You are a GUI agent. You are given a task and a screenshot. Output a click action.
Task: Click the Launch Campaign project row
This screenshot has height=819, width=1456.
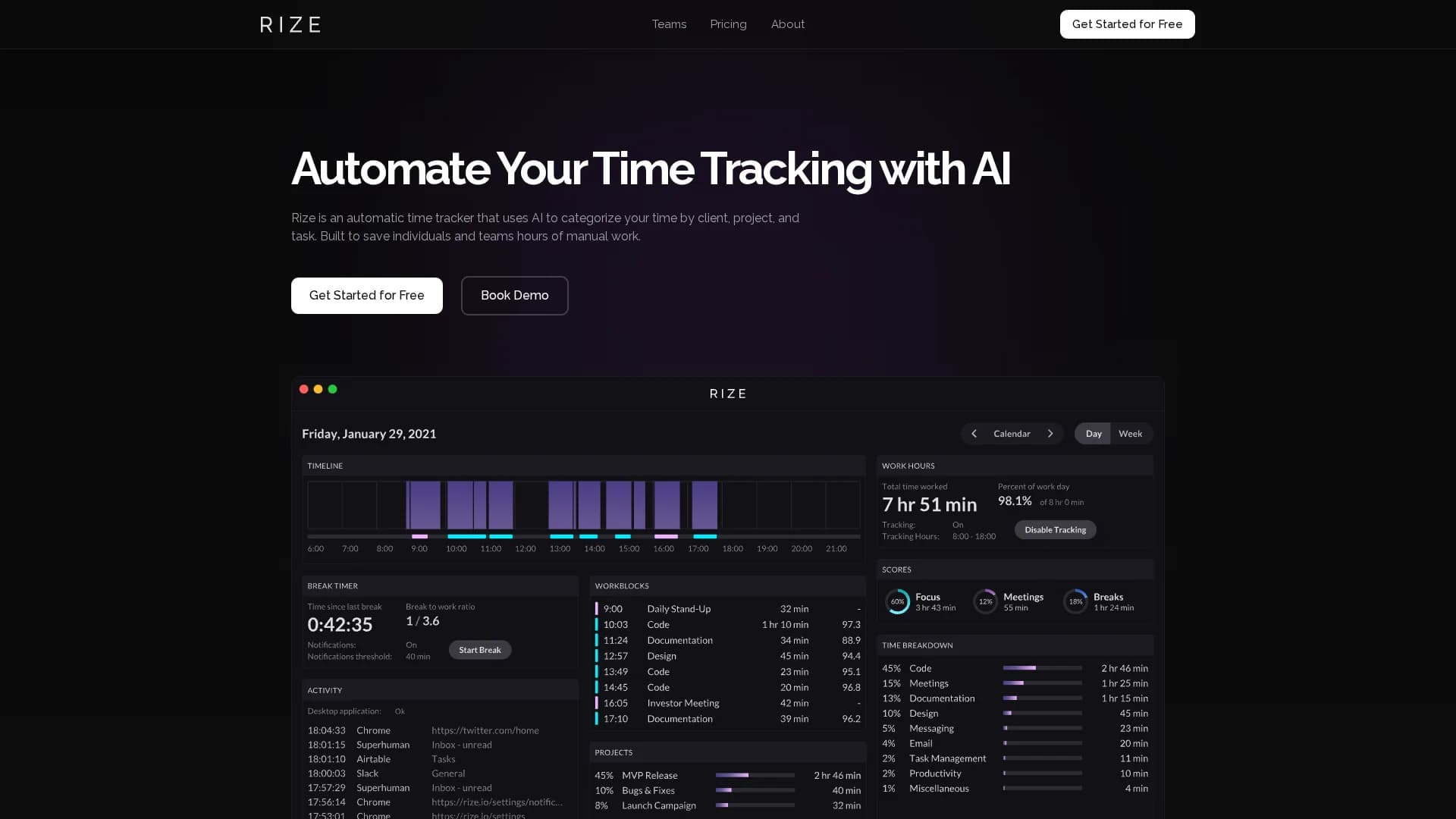[728, 805]
